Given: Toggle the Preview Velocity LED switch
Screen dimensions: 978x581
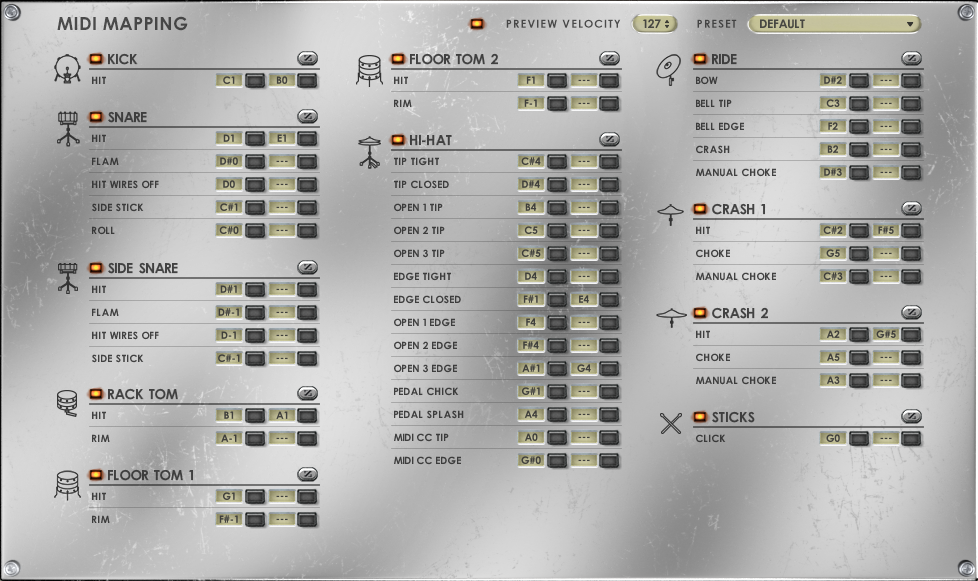Looking at the screenshot, I should click(477, 24).
